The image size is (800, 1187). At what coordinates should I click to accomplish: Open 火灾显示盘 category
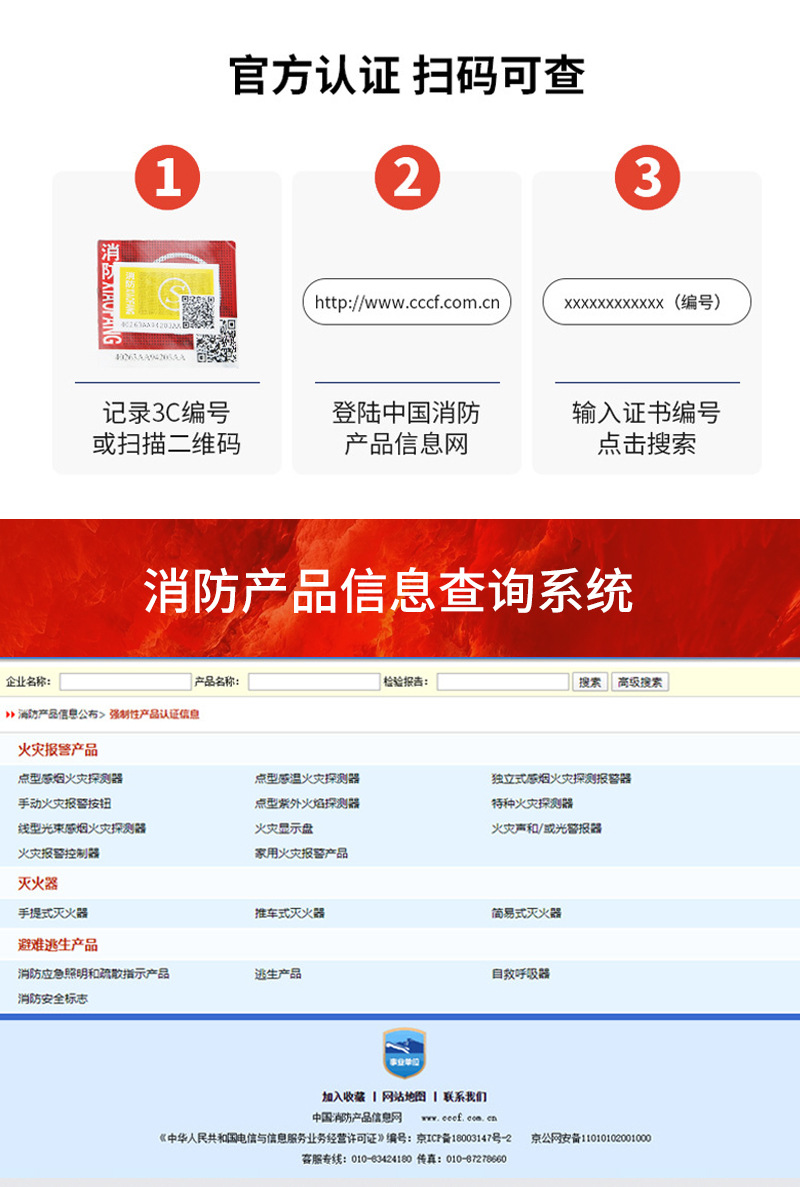283,828
